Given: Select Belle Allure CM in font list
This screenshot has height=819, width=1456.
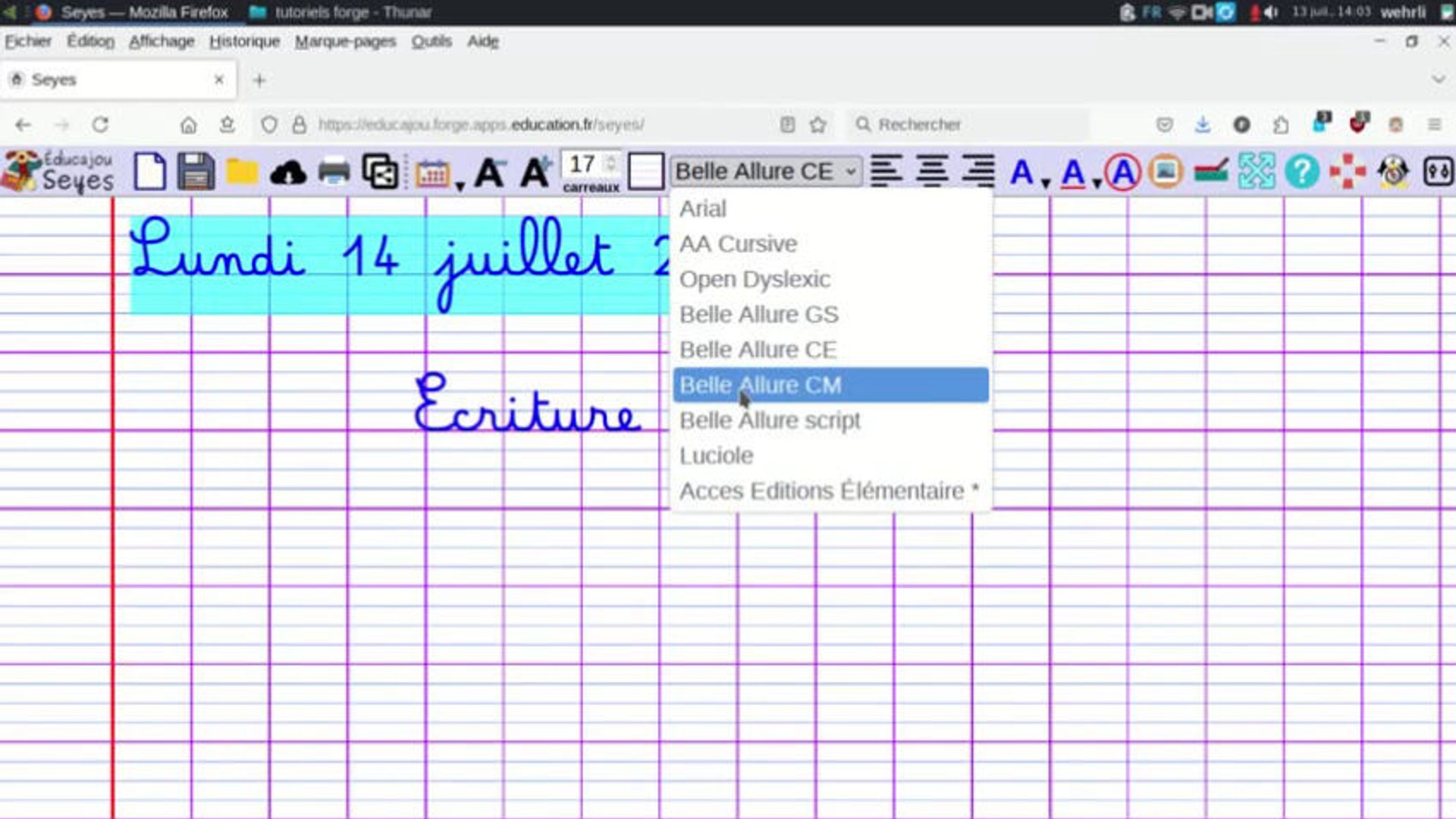Looking at the screenshot, I should pyautogui.click(x=831, y=385).
